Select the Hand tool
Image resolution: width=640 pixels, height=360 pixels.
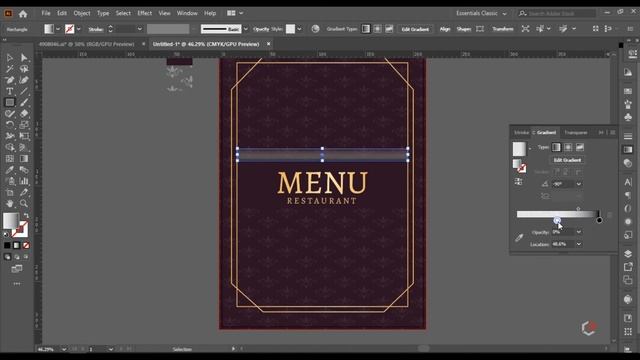click(10, 203)
